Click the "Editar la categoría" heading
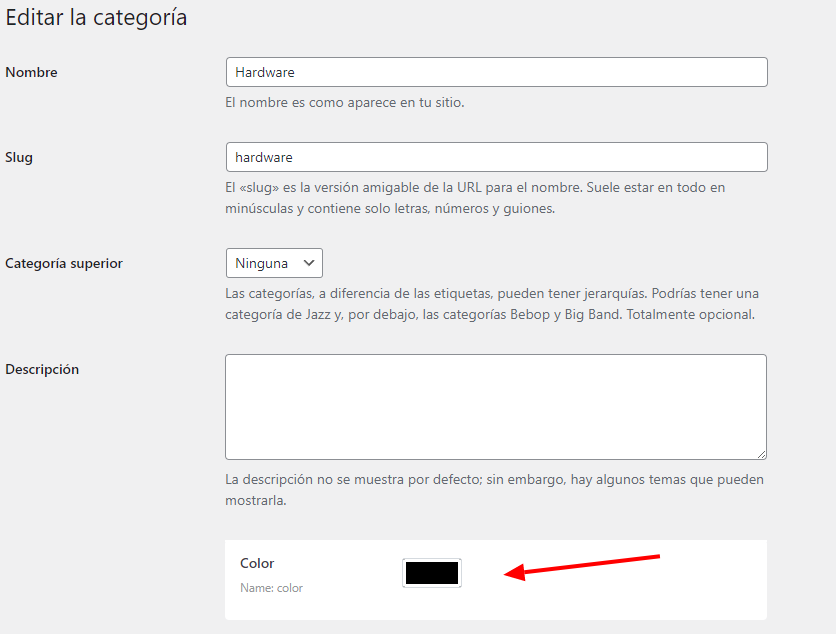 [97, 18]
